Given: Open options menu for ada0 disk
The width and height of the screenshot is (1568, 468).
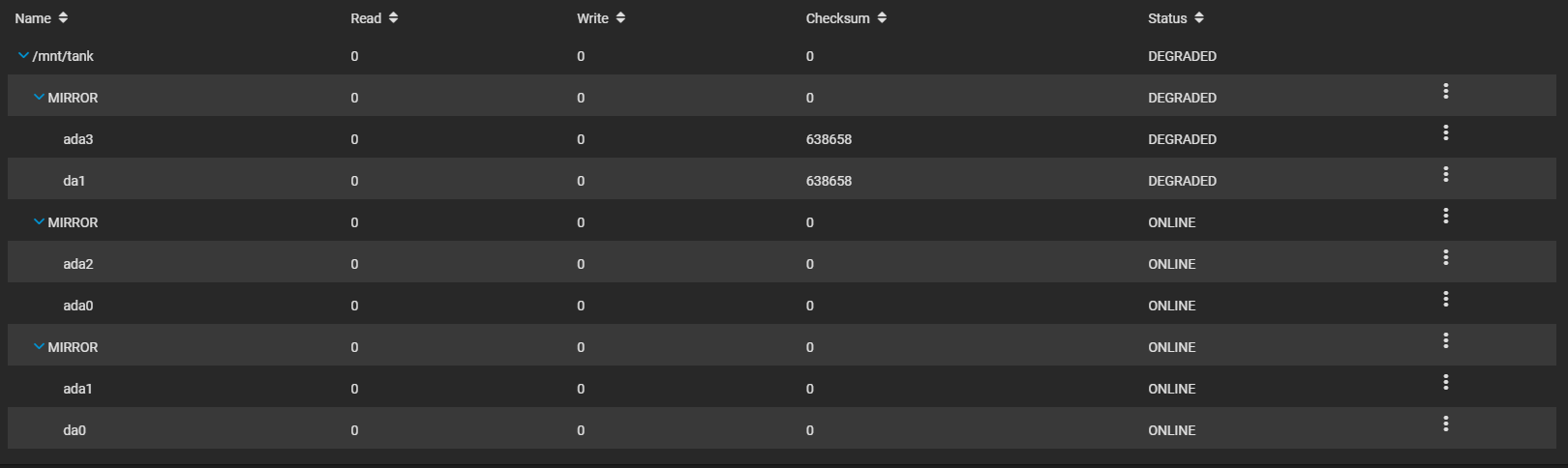Looking at the screenshot, I should [1445, 299].
